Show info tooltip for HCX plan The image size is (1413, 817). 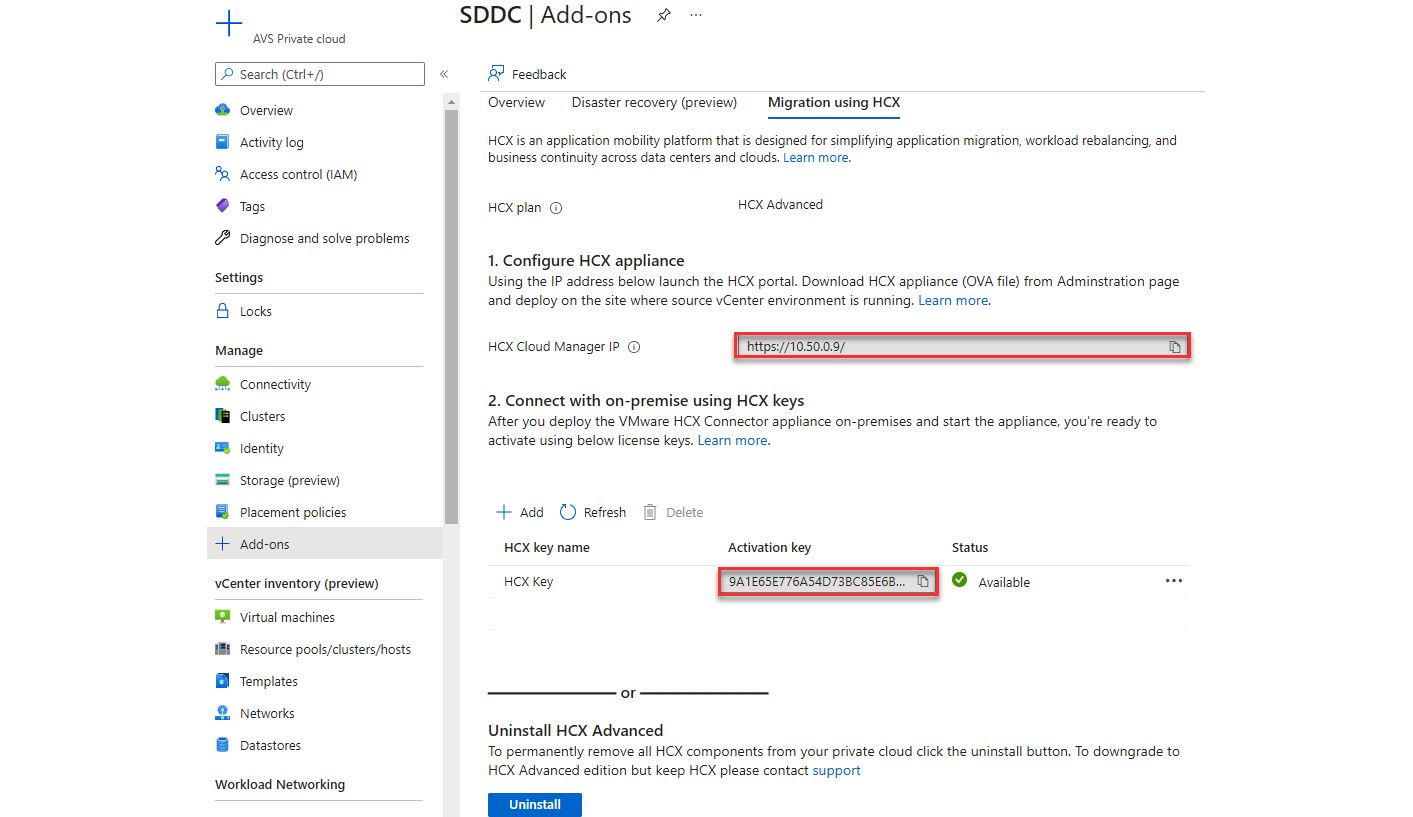tap(556, 208)
